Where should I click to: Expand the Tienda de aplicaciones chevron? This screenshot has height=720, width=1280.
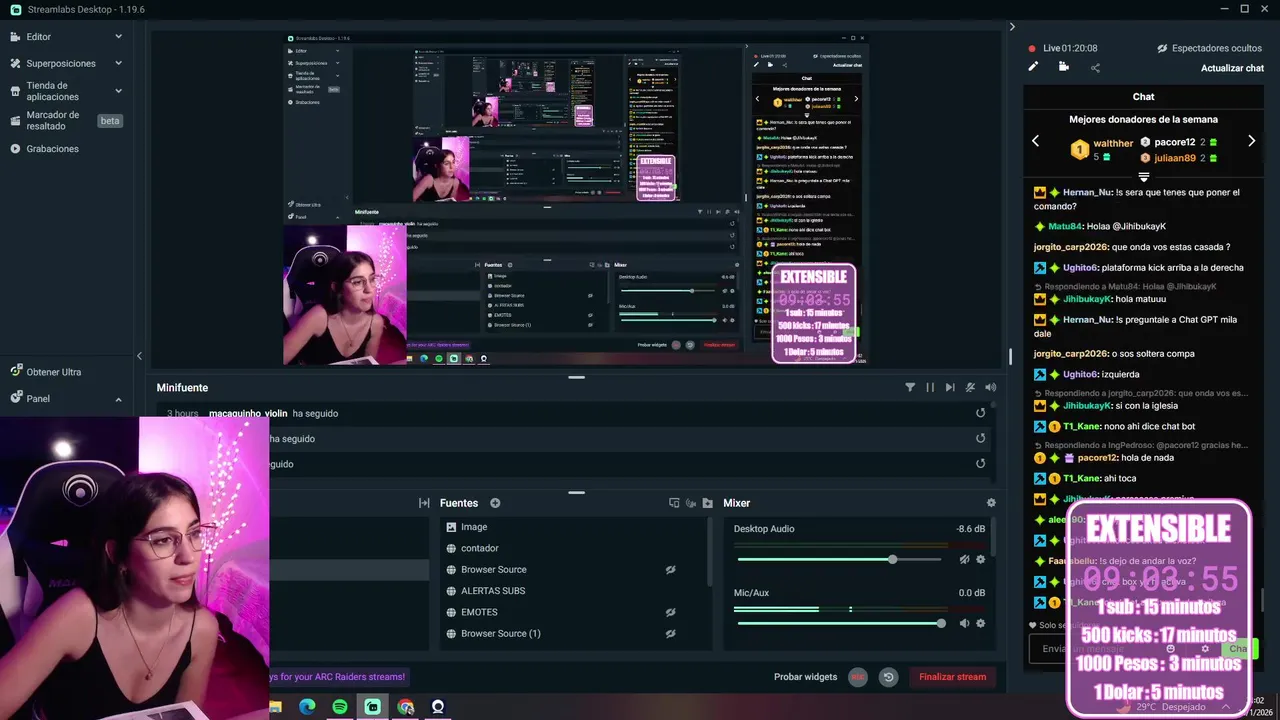click(118, 91)
